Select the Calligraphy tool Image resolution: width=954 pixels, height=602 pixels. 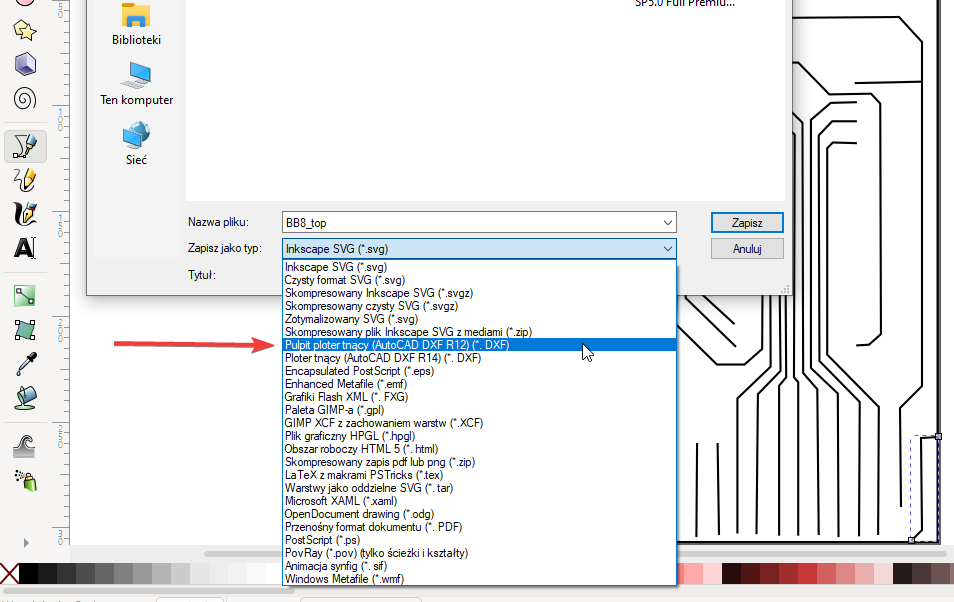coord(25,214)
